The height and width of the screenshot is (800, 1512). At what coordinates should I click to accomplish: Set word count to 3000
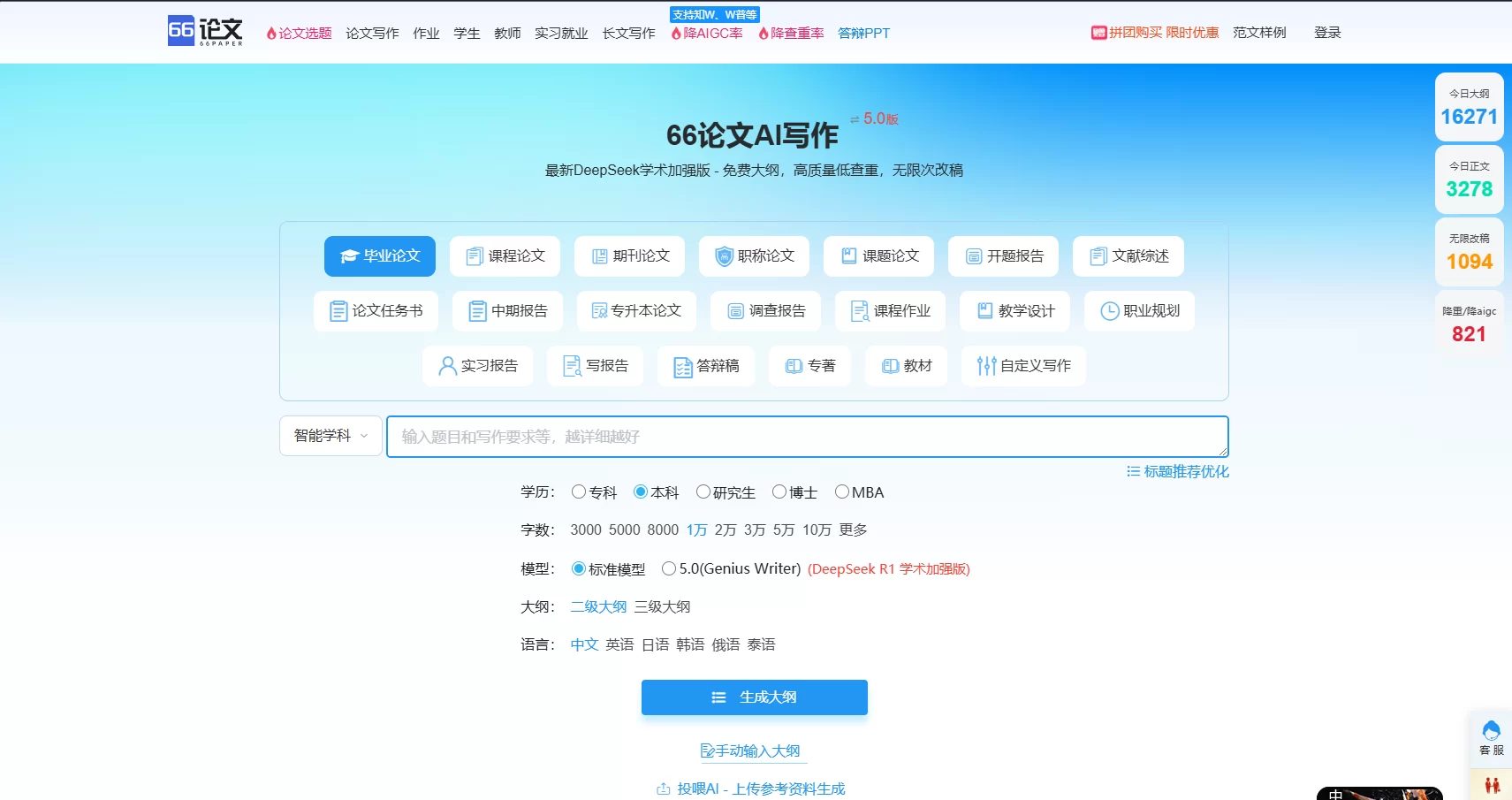586,530
